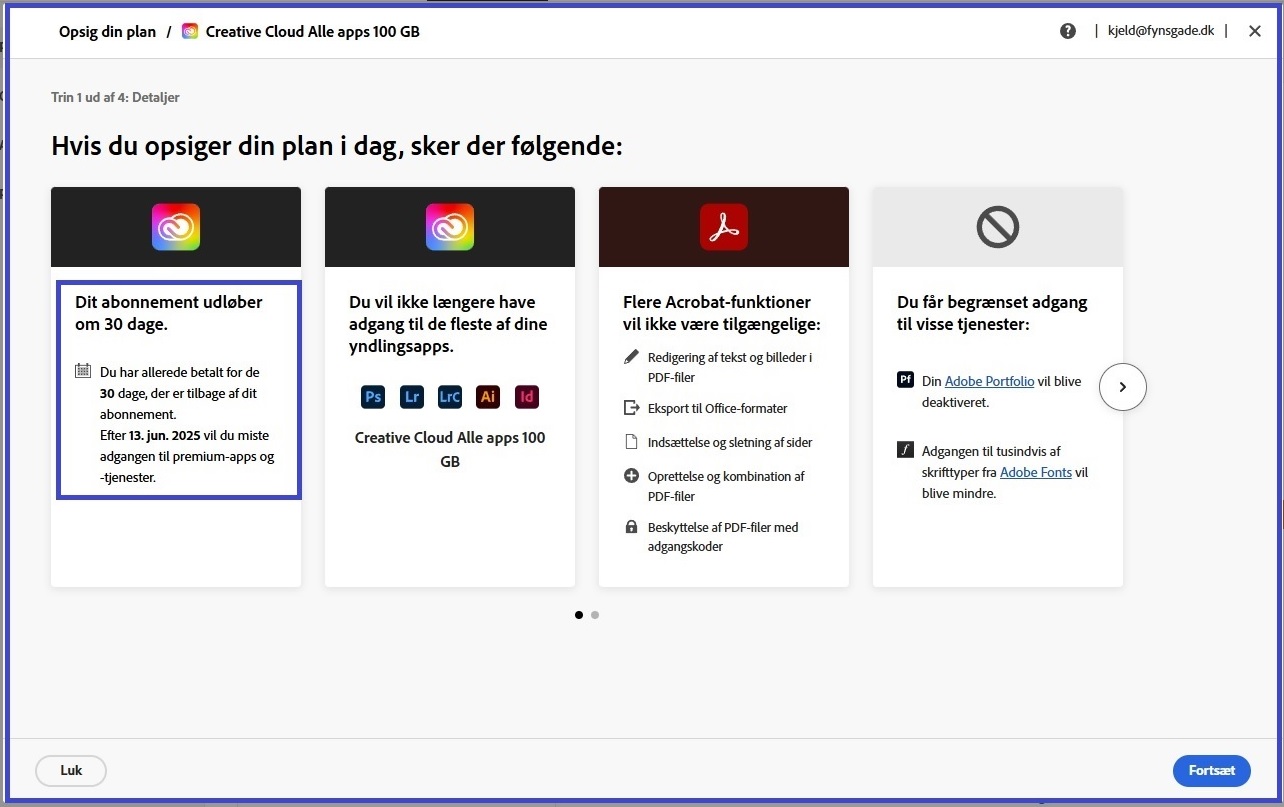Screen dimensions: 1284x807
Task: Click the Photoshop Ps app icon
Action: pos(373,397)
